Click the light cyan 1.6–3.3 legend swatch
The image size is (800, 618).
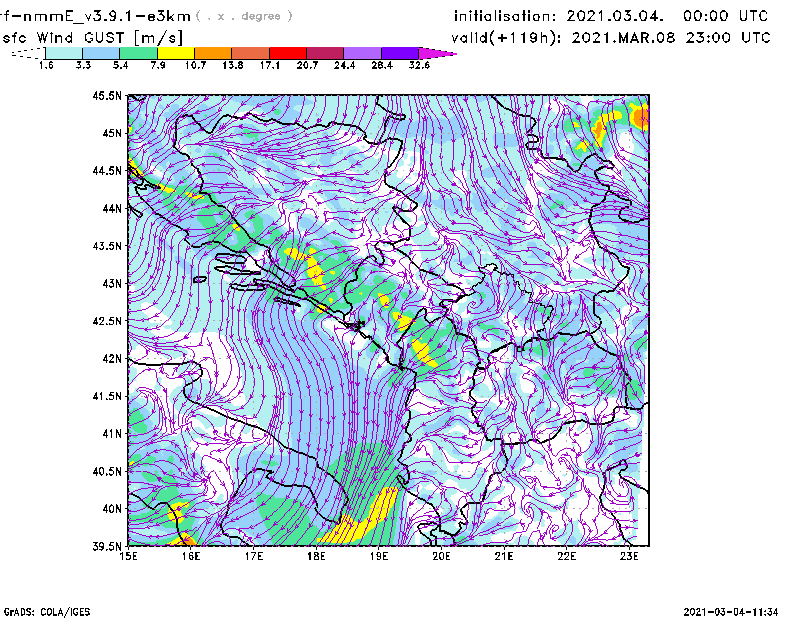click(x=64, y=53)
